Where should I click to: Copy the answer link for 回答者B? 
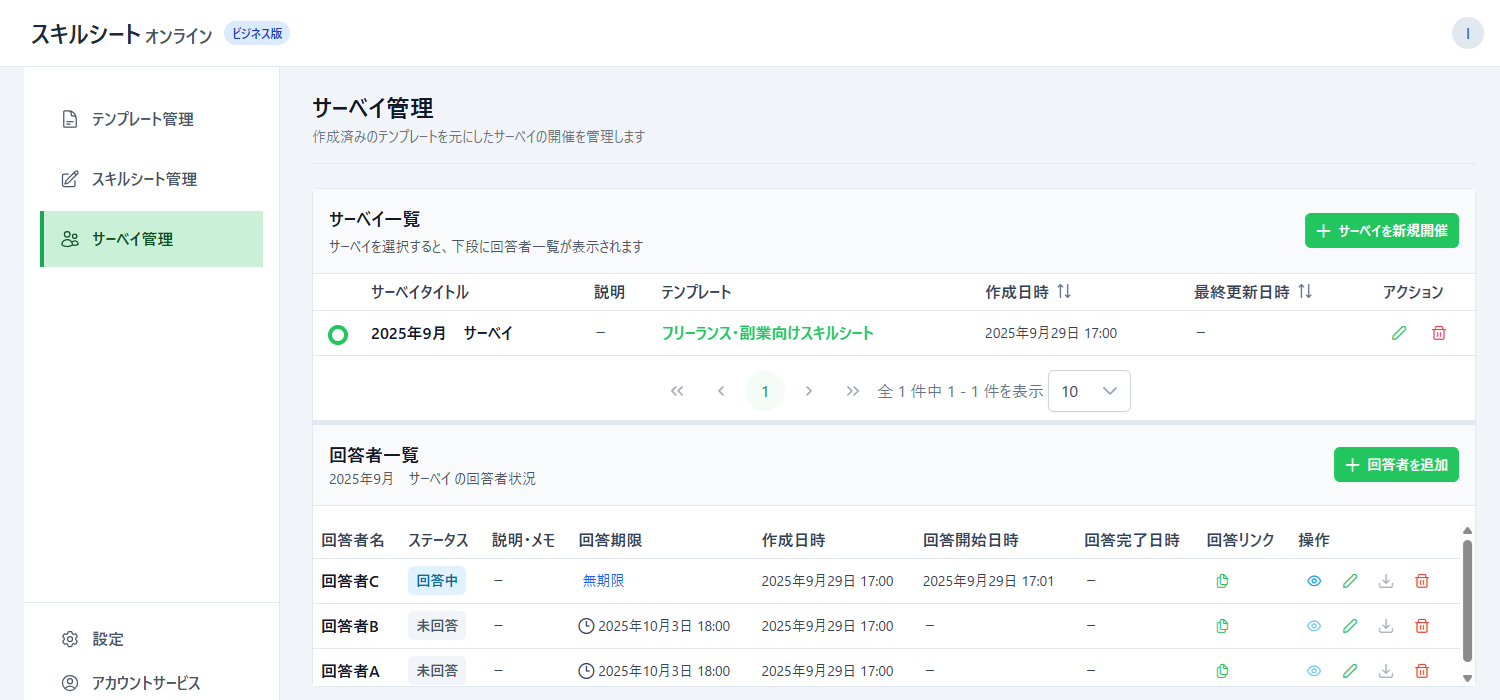pos(1221,626)
